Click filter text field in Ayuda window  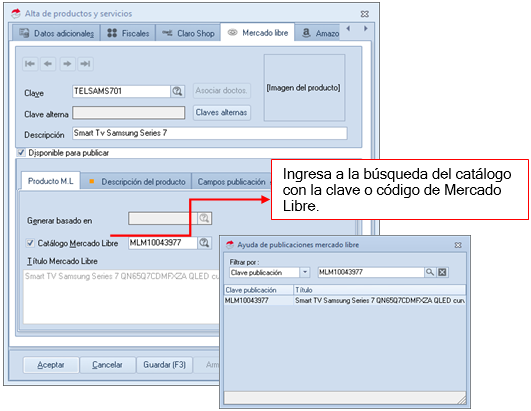point(371,272)
